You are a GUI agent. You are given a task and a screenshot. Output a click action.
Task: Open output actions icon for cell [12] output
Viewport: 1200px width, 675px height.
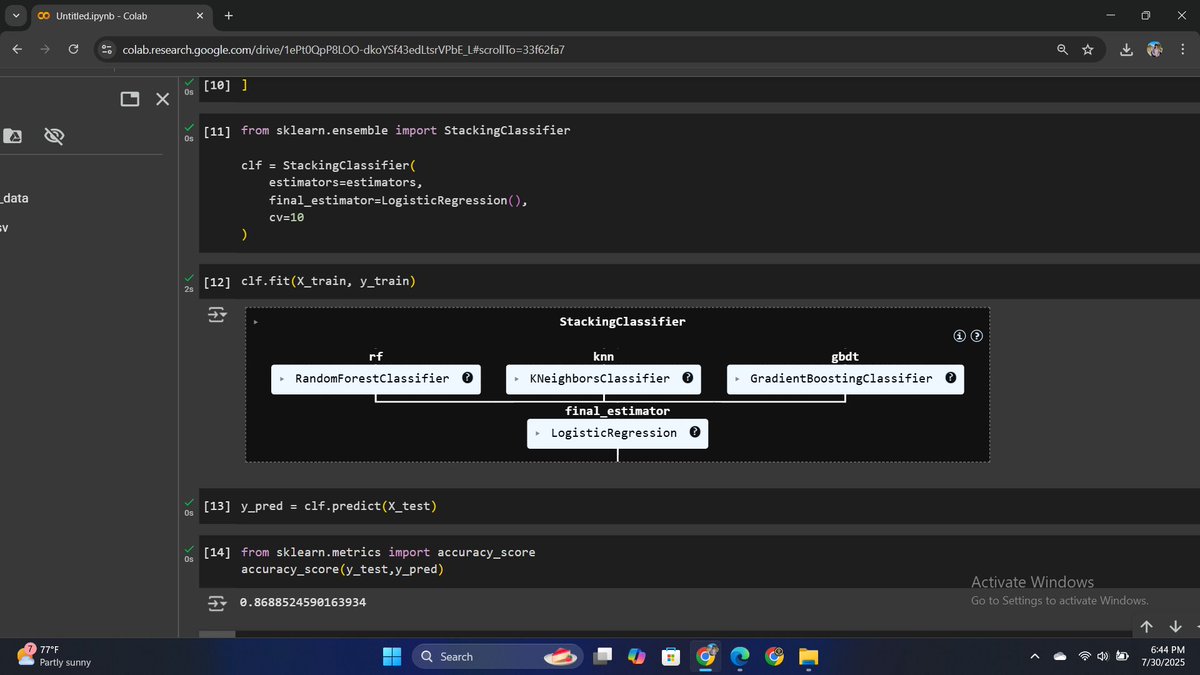tap(217, 317)
